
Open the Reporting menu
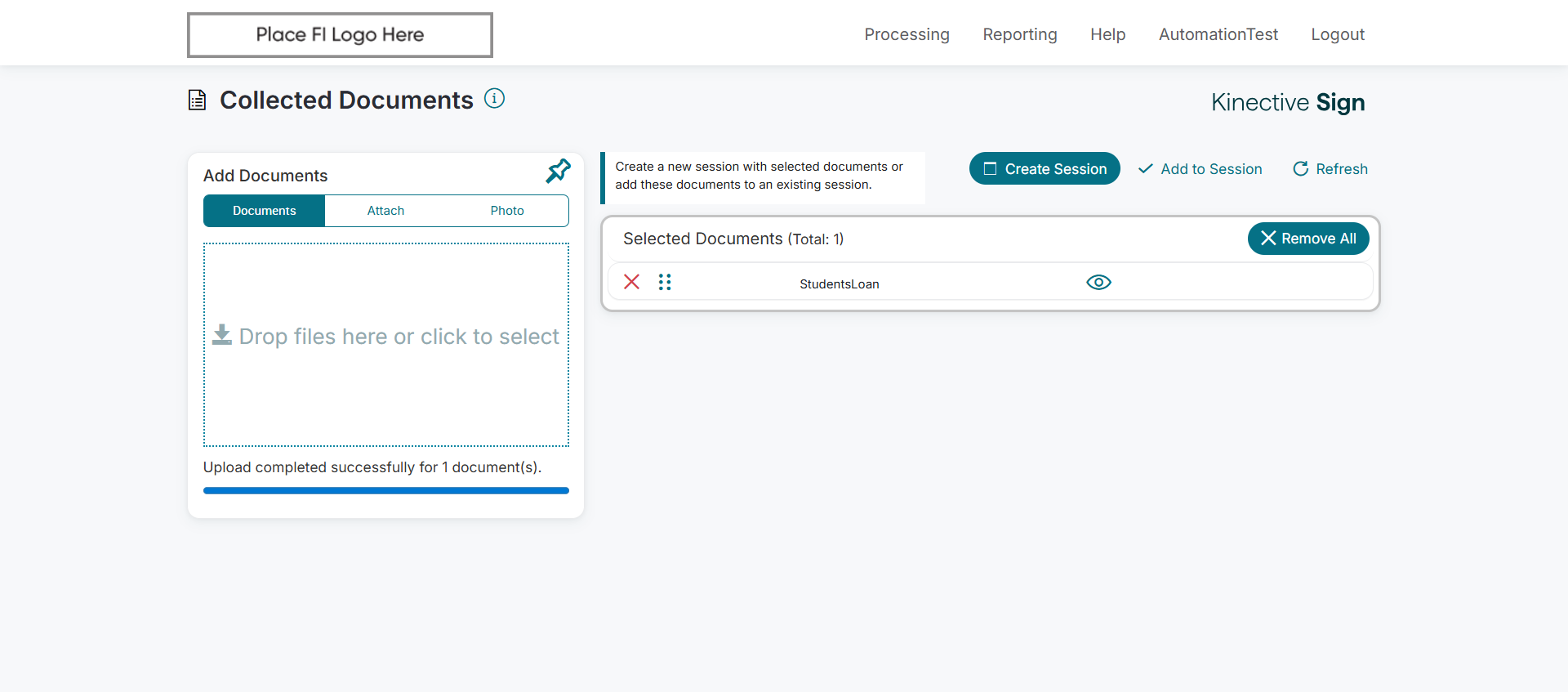[x=1019, y=34]
